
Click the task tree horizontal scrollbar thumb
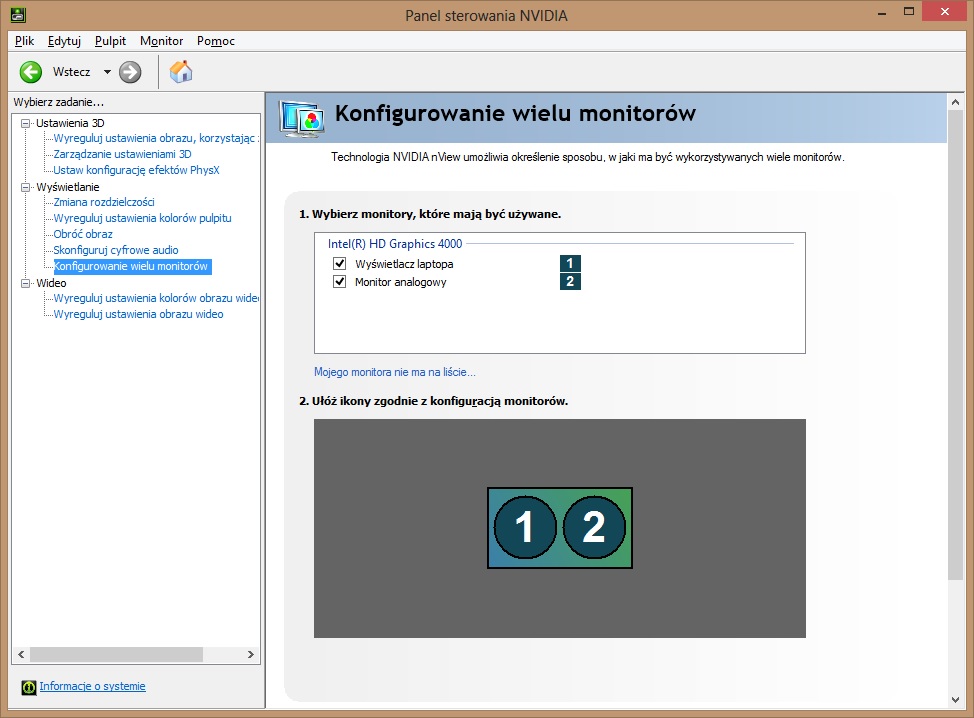coord(116,654)
